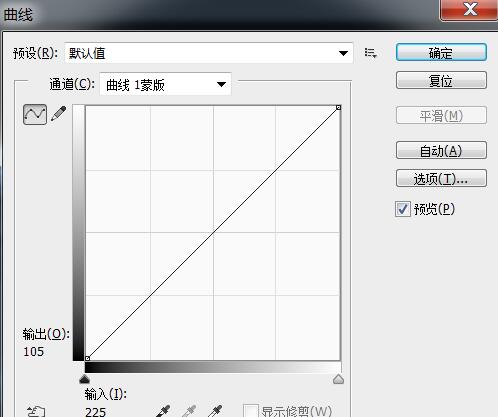The width and height of the screenshot is (498, 417).
Task: Open the preset options menu icon
Action: click(x=370, y=53)
